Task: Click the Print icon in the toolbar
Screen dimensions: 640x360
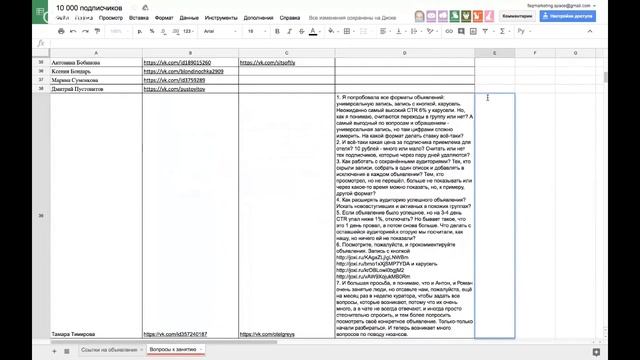Action: 61,31
